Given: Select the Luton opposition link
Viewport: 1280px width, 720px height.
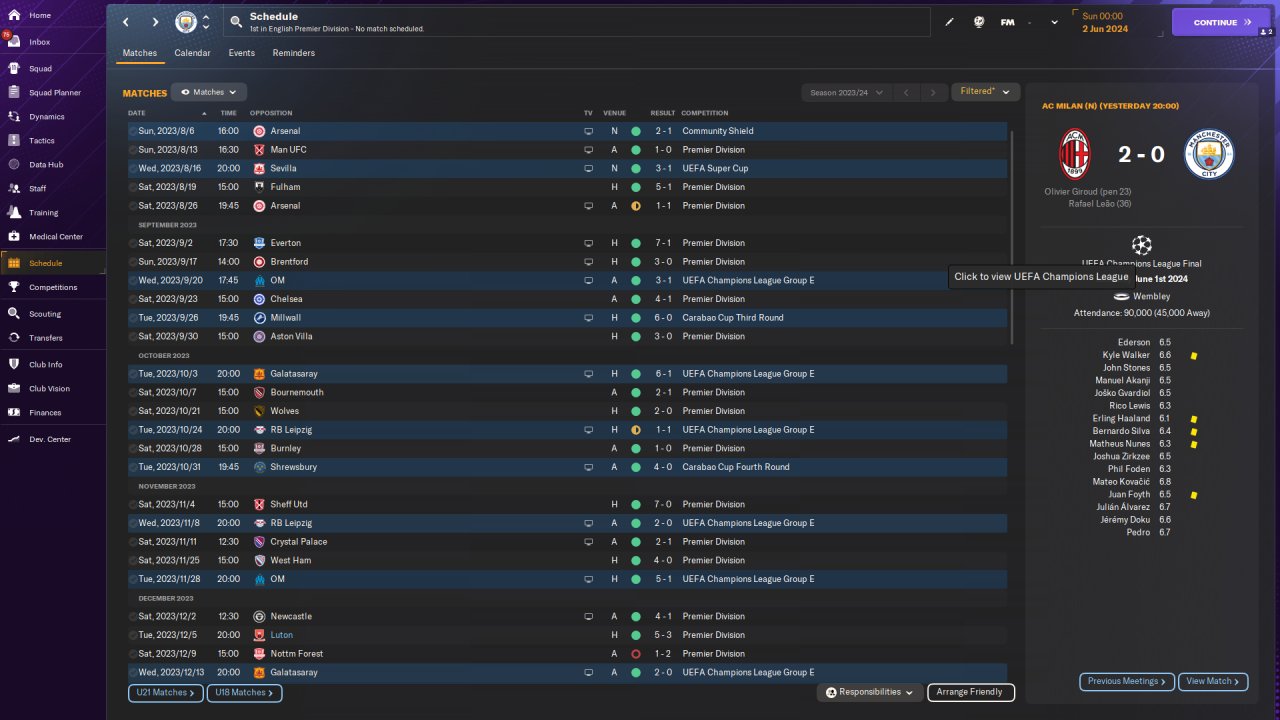Looking at the screenshot, I should coord(282,635).
